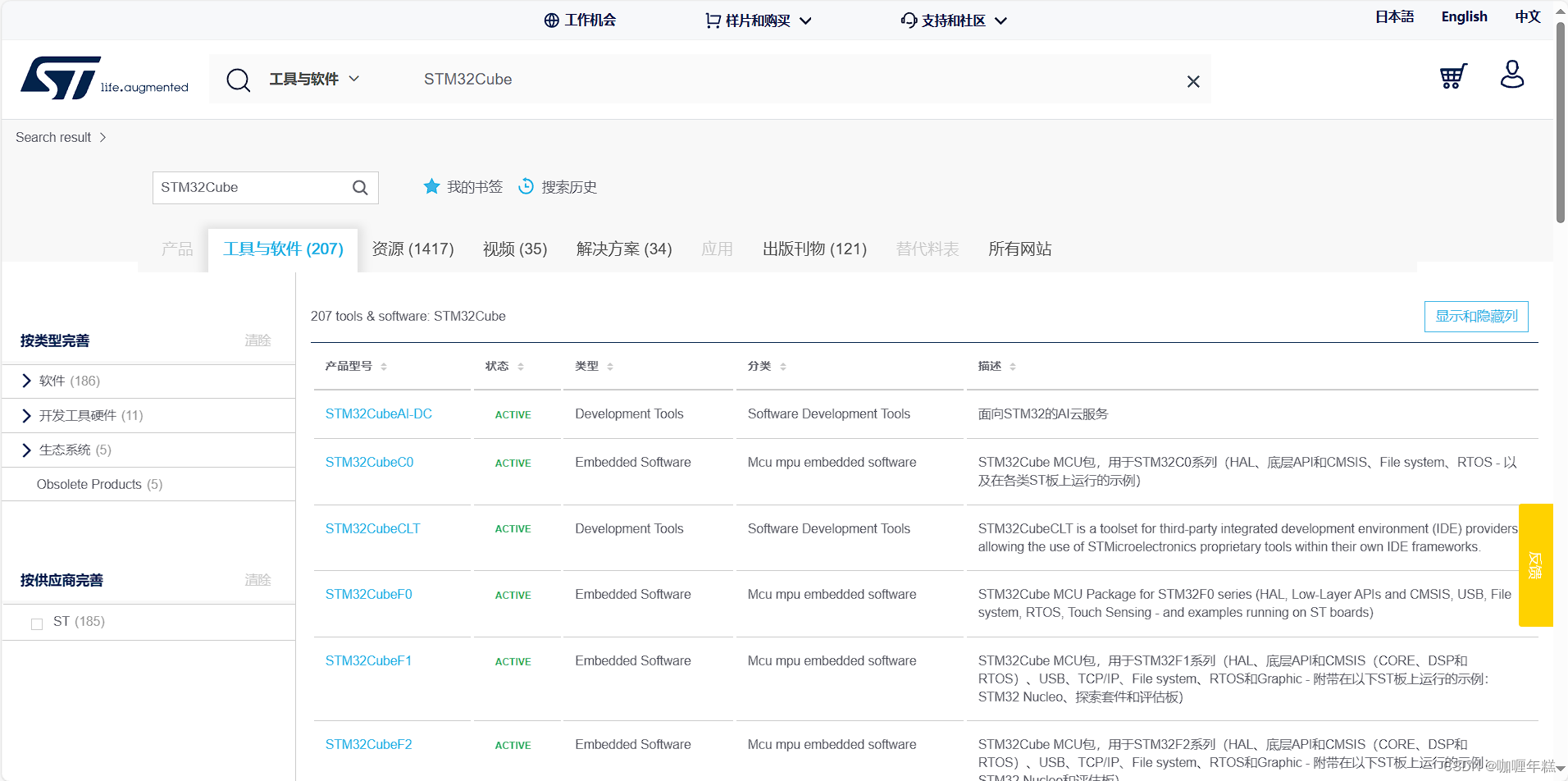This screenshot has height=781, width=1568.
Task: Switch to 视频 (35) tab
Action: point(515,249)
